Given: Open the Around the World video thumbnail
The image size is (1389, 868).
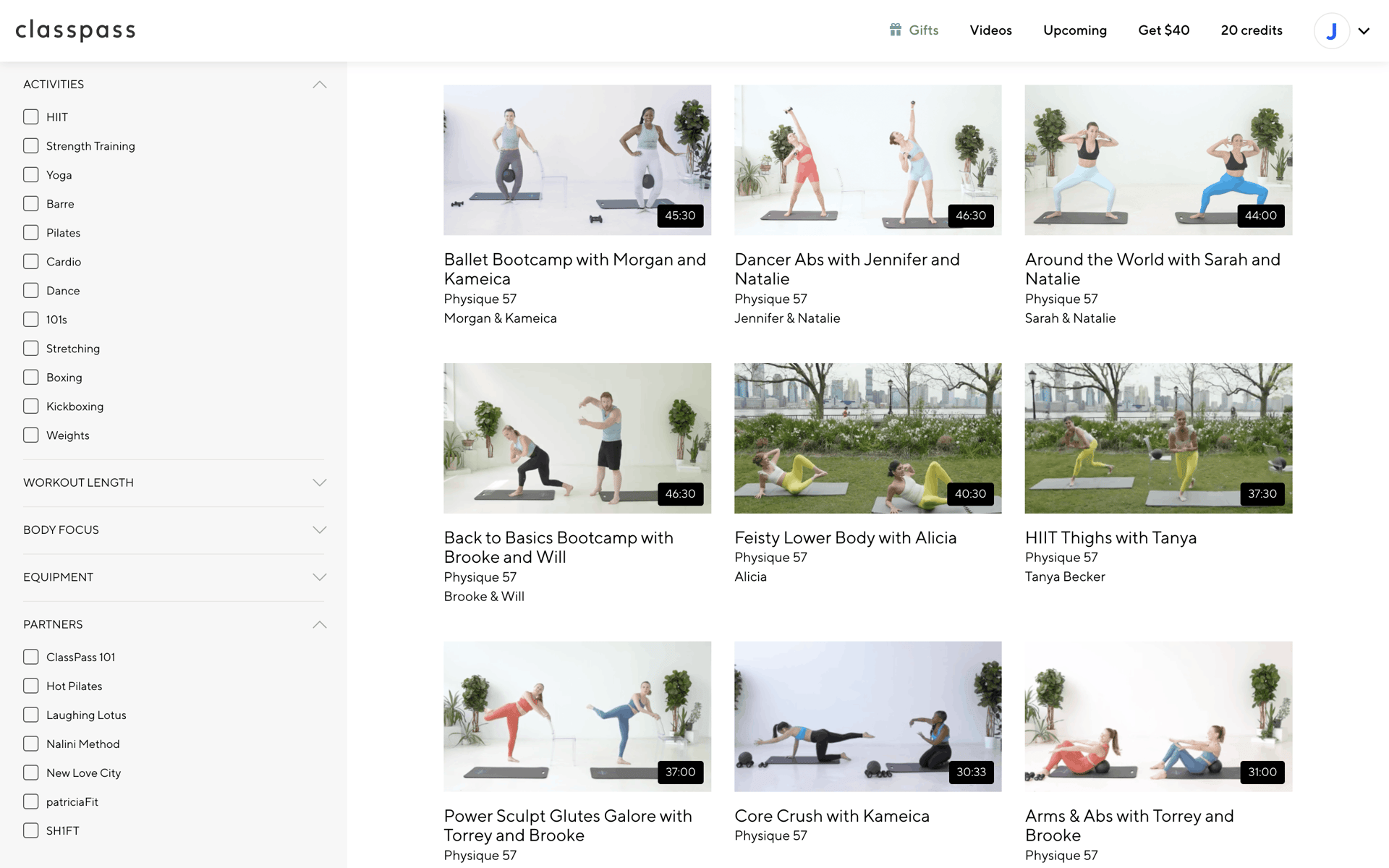Looking at the screenshot, I should (x=1158, y=160).
